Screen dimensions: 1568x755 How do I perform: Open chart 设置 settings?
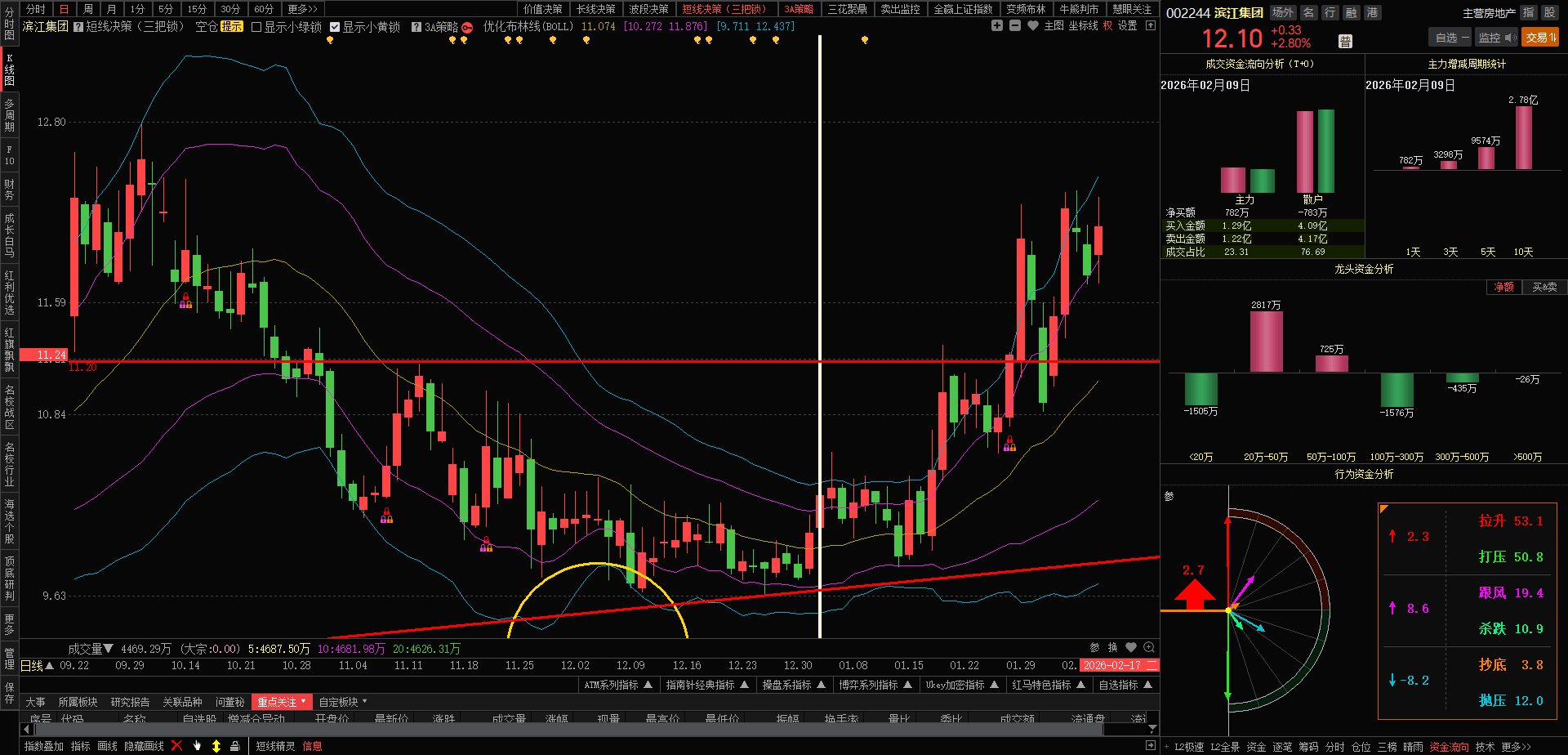1127,26
